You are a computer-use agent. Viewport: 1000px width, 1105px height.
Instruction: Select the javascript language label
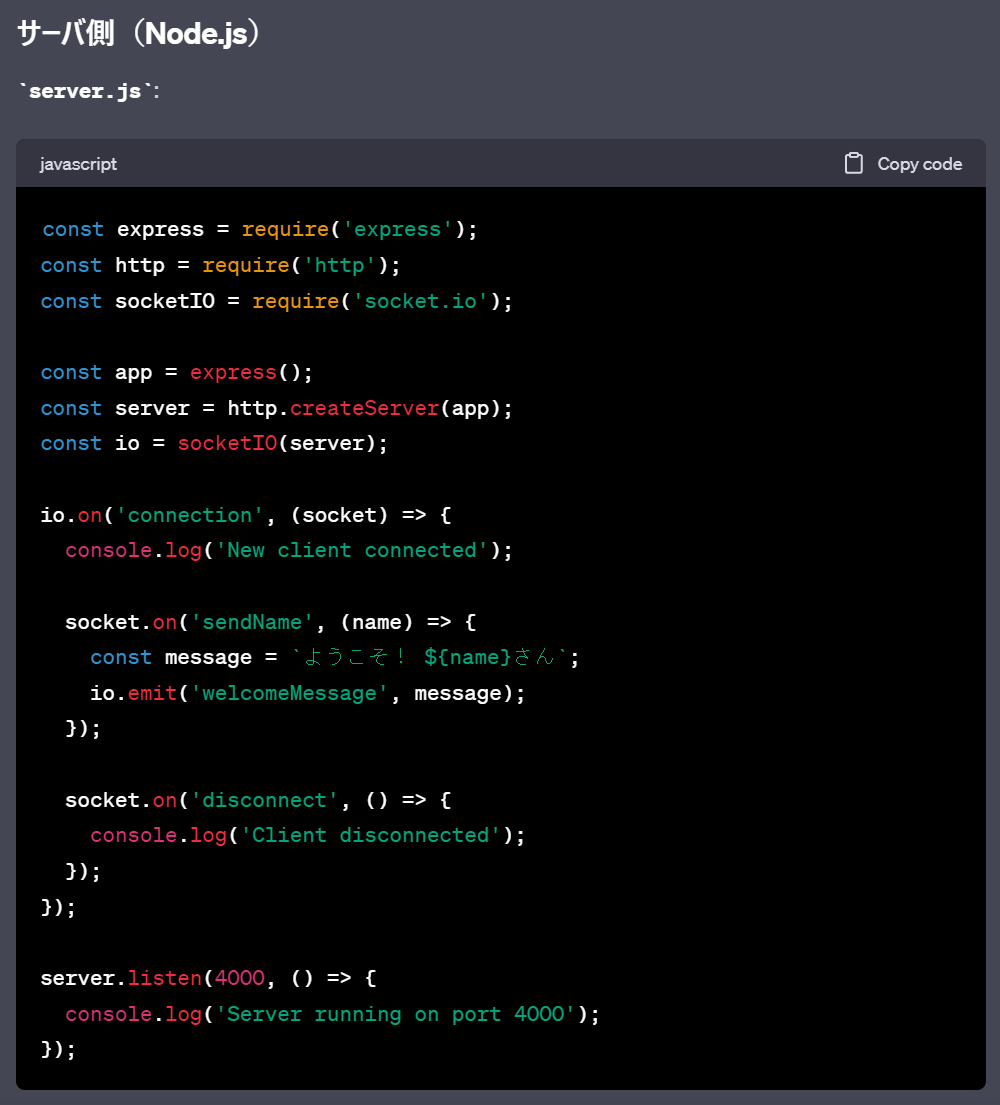[78, 163]
